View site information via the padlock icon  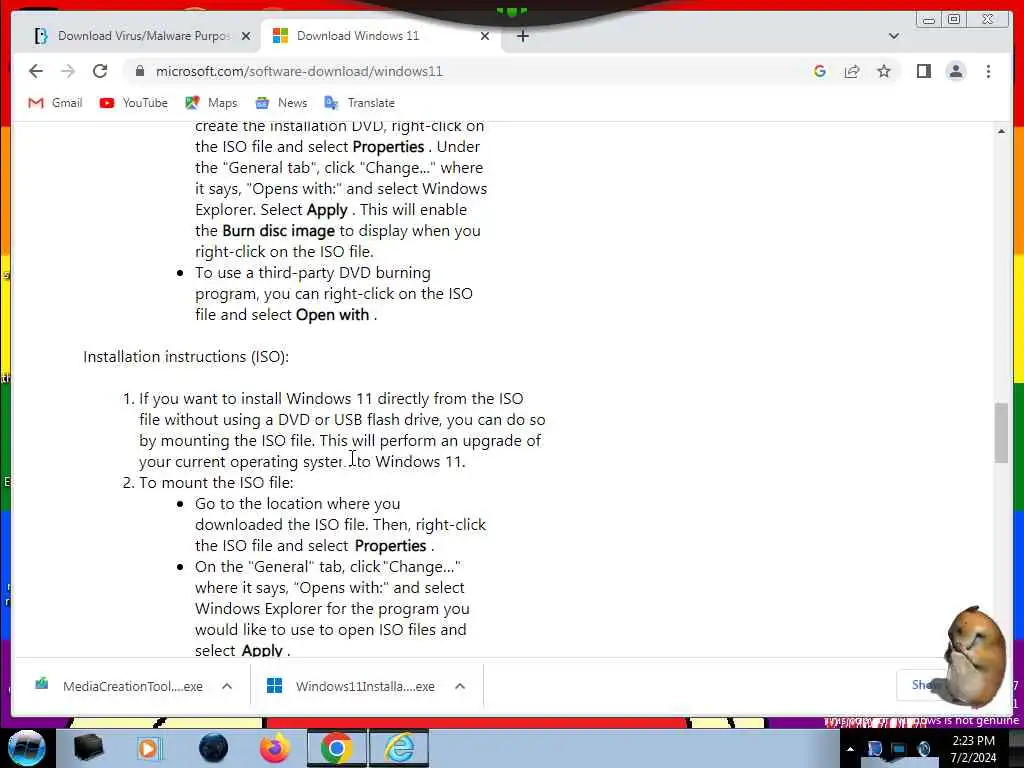pyautogui.click(x=139, y=71)
